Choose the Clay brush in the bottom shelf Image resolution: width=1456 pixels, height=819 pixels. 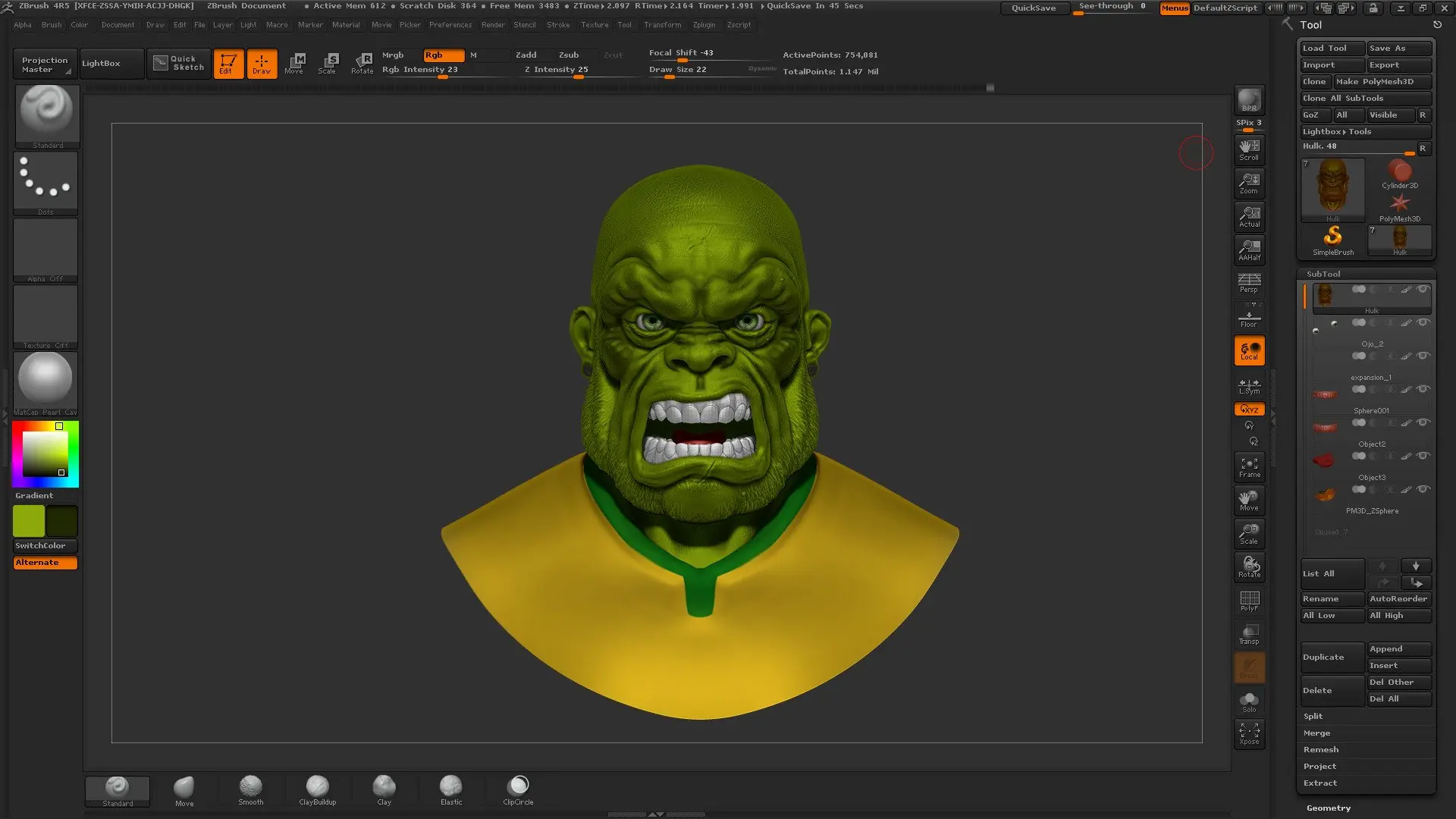point(384,790)
